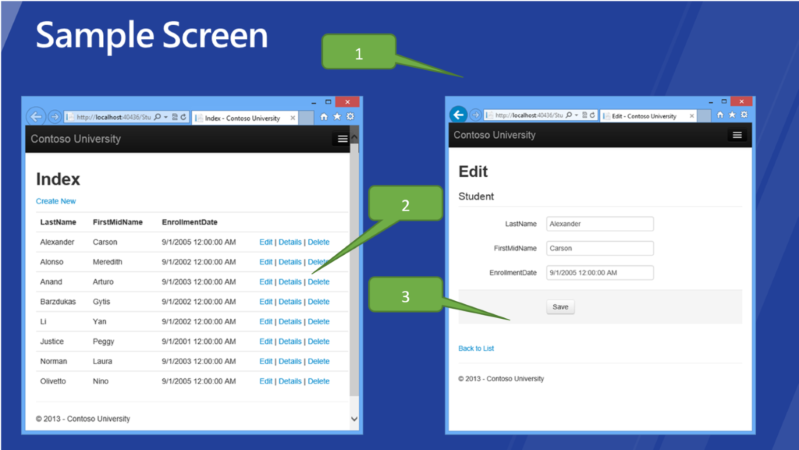
Task: Click Contoso University brand on Edit page
Action: coord(494,135)
